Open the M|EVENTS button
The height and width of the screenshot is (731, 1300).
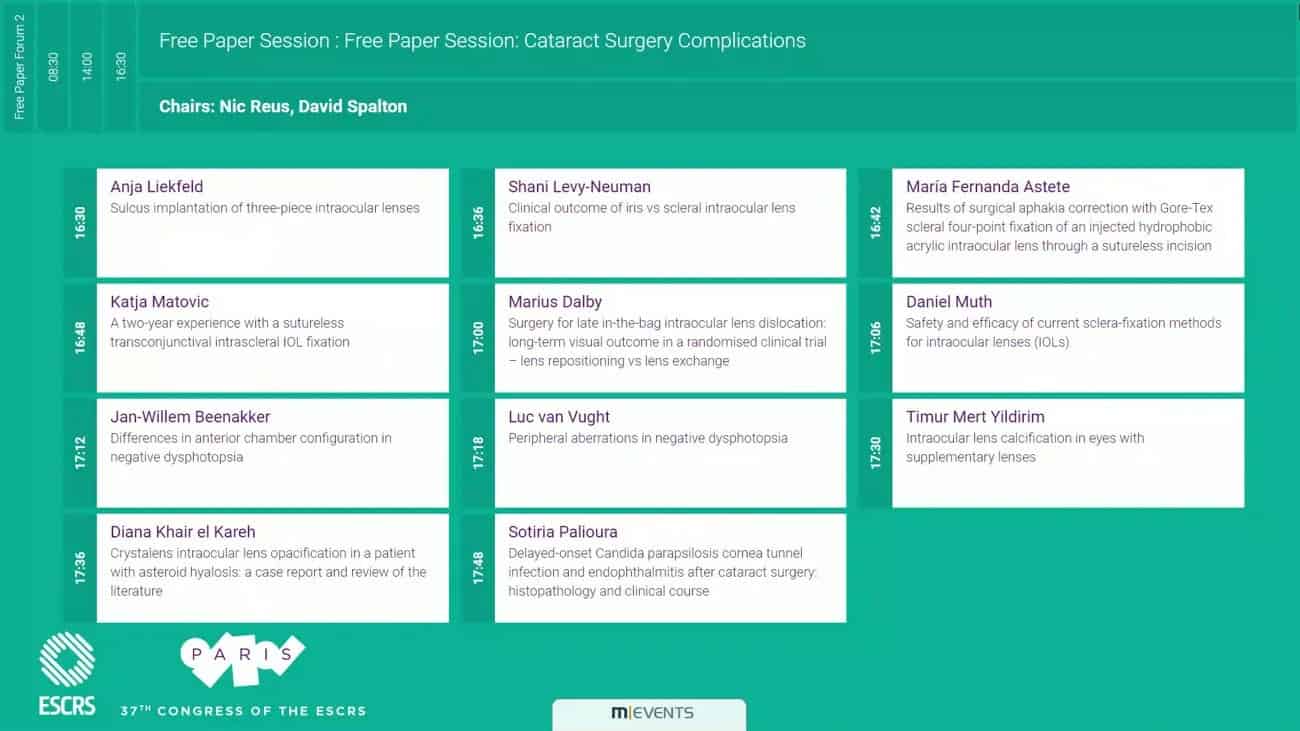tap(649, 714)
